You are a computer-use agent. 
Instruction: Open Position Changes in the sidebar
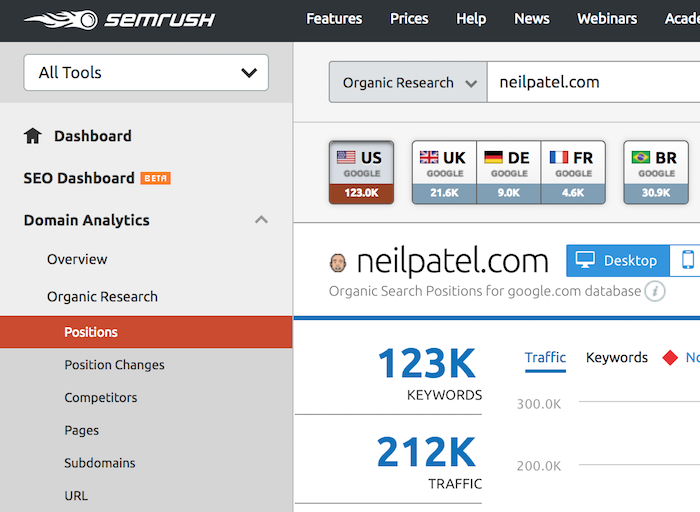tap(114, 365)
